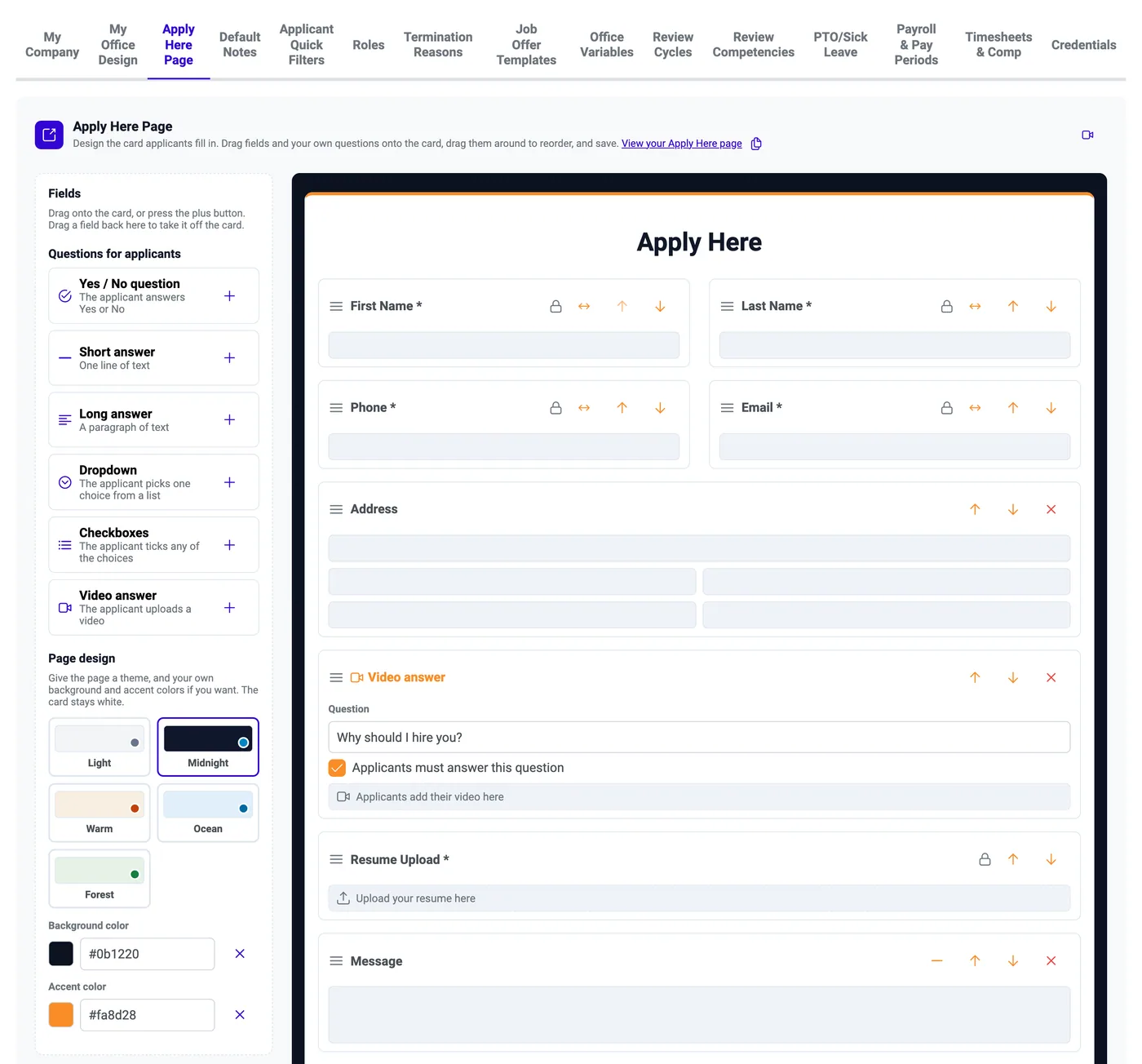Screen dimensions: 1142x1064
Task: Open the Job Offer Templates tab
Action: 526,45
